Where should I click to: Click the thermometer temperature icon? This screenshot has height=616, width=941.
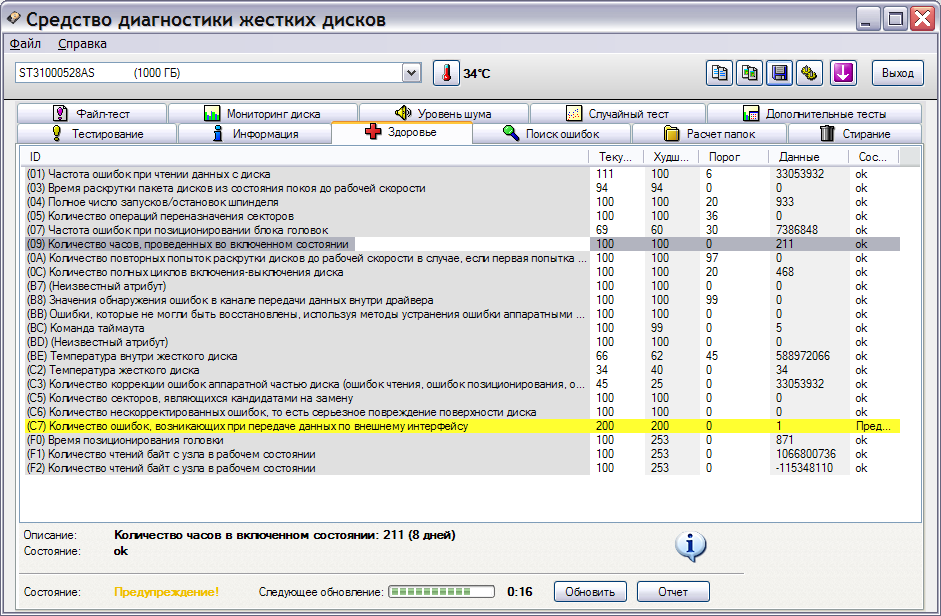[445, 73]
